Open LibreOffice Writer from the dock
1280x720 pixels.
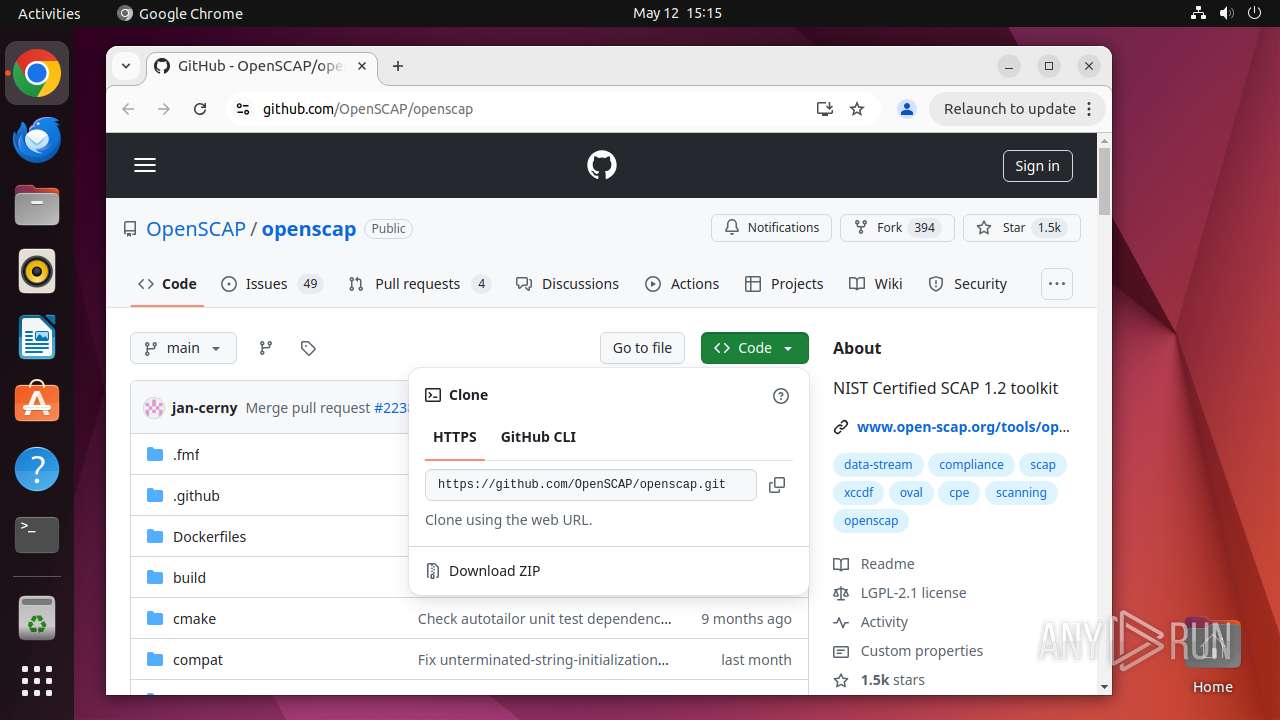point(37,337)
